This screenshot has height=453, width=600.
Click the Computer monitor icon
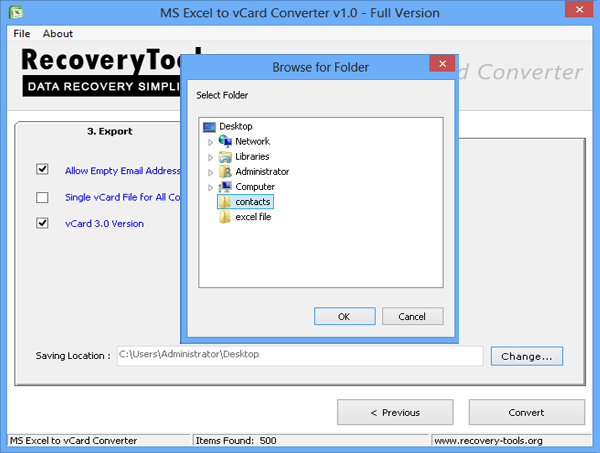coord(225,187)
